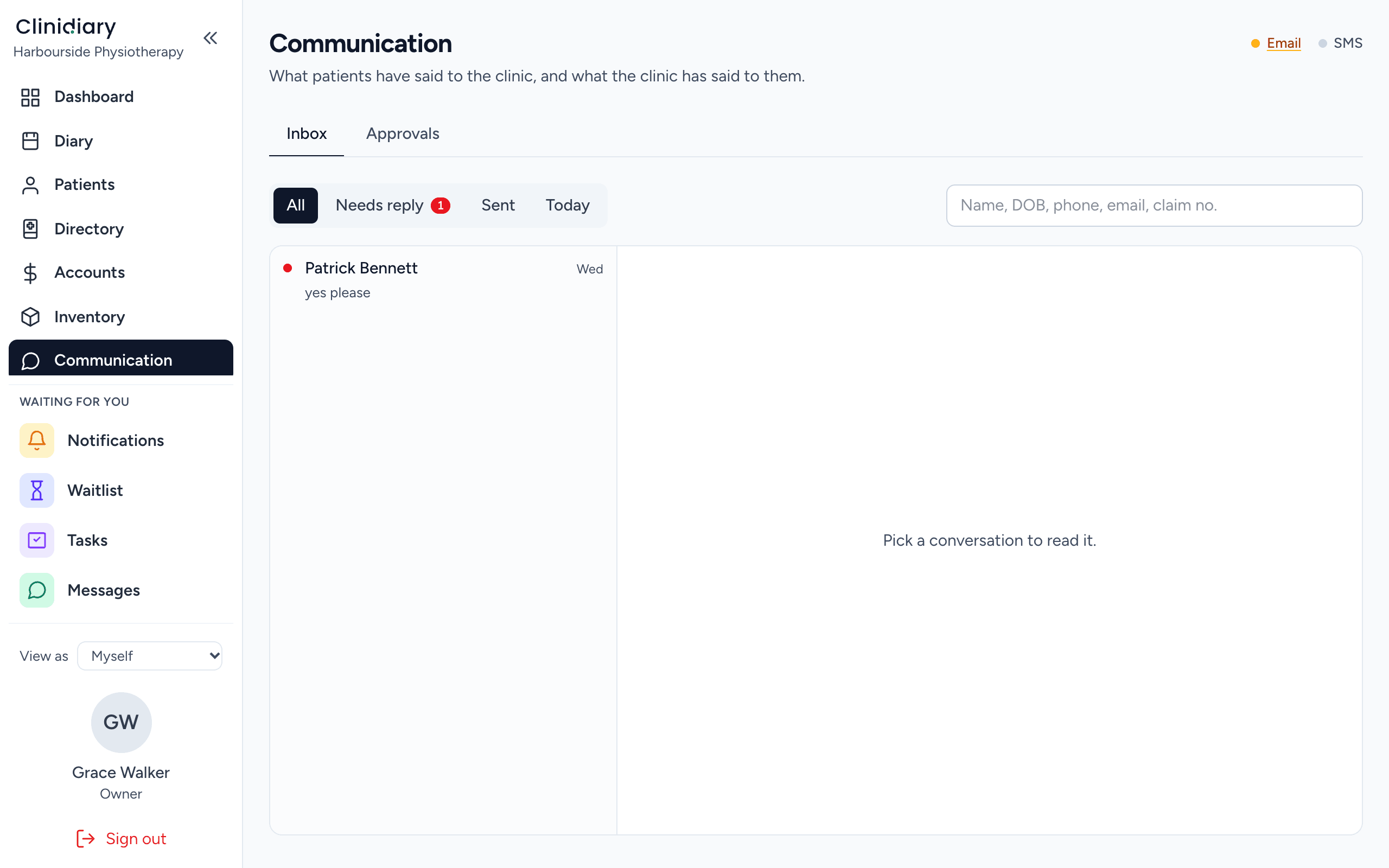Select Communication in the sidebar
The width and height of the screenshot is (1389, 868).
120,358
